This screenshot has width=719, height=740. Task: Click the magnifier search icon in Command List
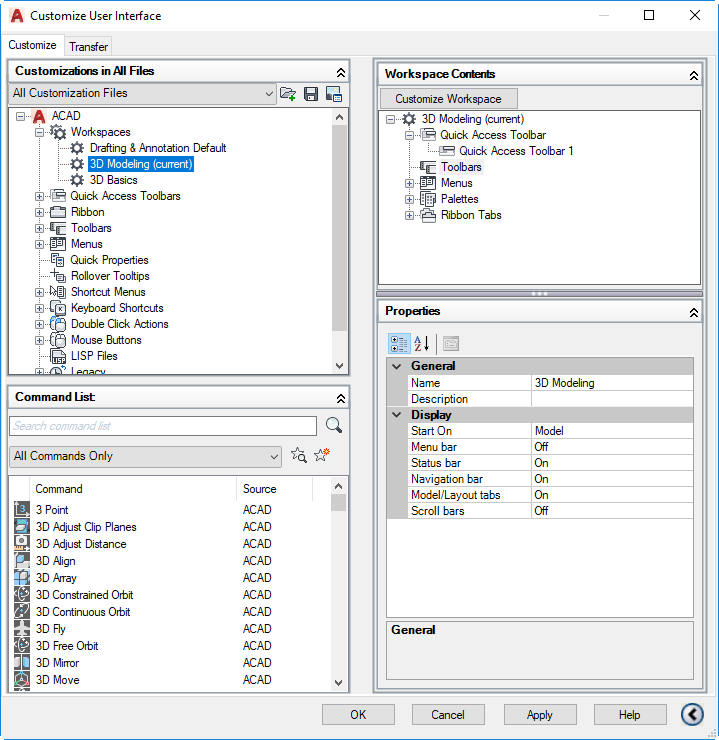pos(334,425)
